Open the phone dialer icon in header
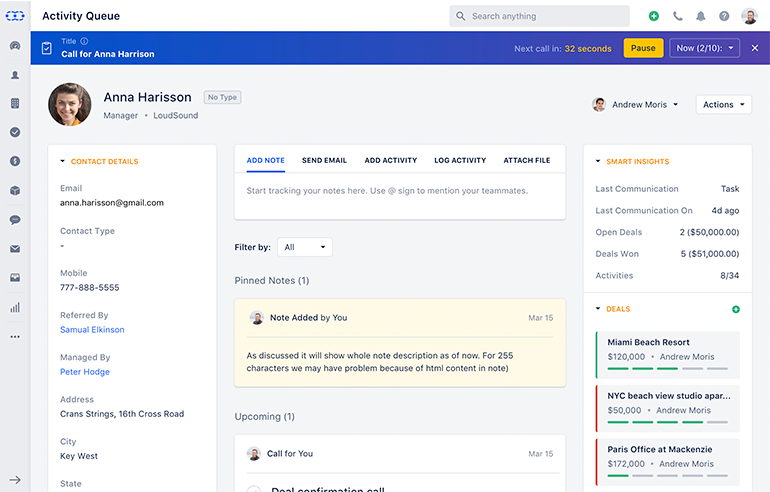Viewport: 770px width, 492px height. (x=678, y=16)
